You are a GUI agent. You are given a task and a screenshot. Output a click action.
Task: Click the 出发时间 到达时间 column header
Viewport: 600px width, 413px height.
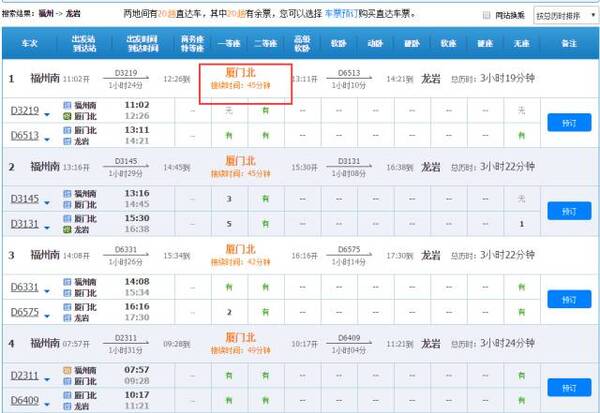pos(145,46)
